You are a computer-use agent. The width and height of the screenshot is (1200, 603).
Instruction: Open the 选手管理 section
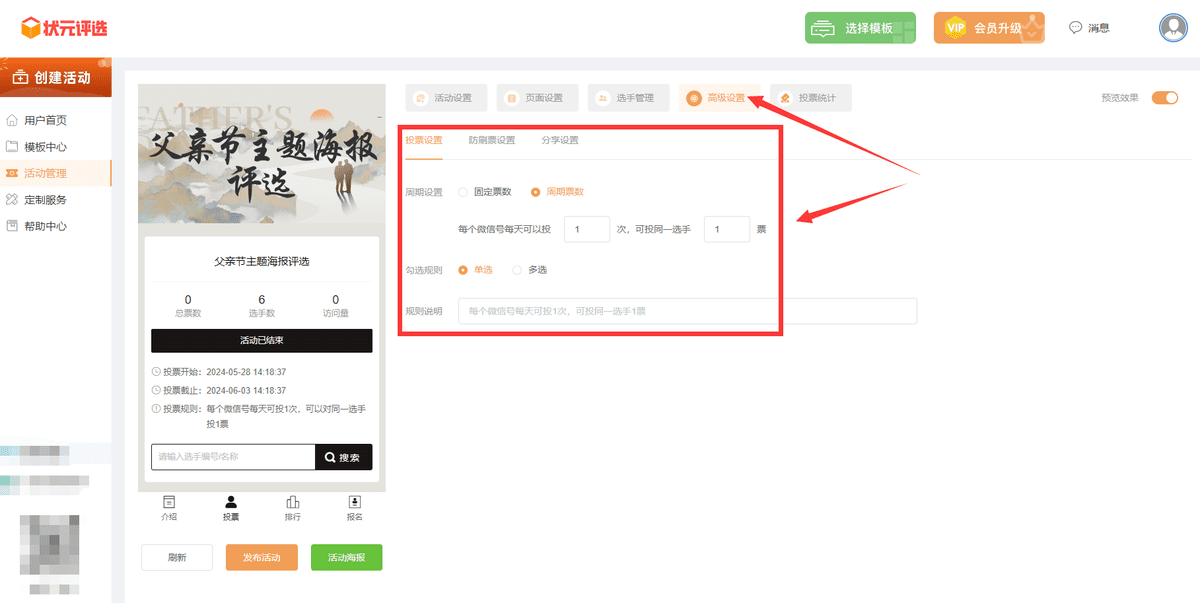628,97
